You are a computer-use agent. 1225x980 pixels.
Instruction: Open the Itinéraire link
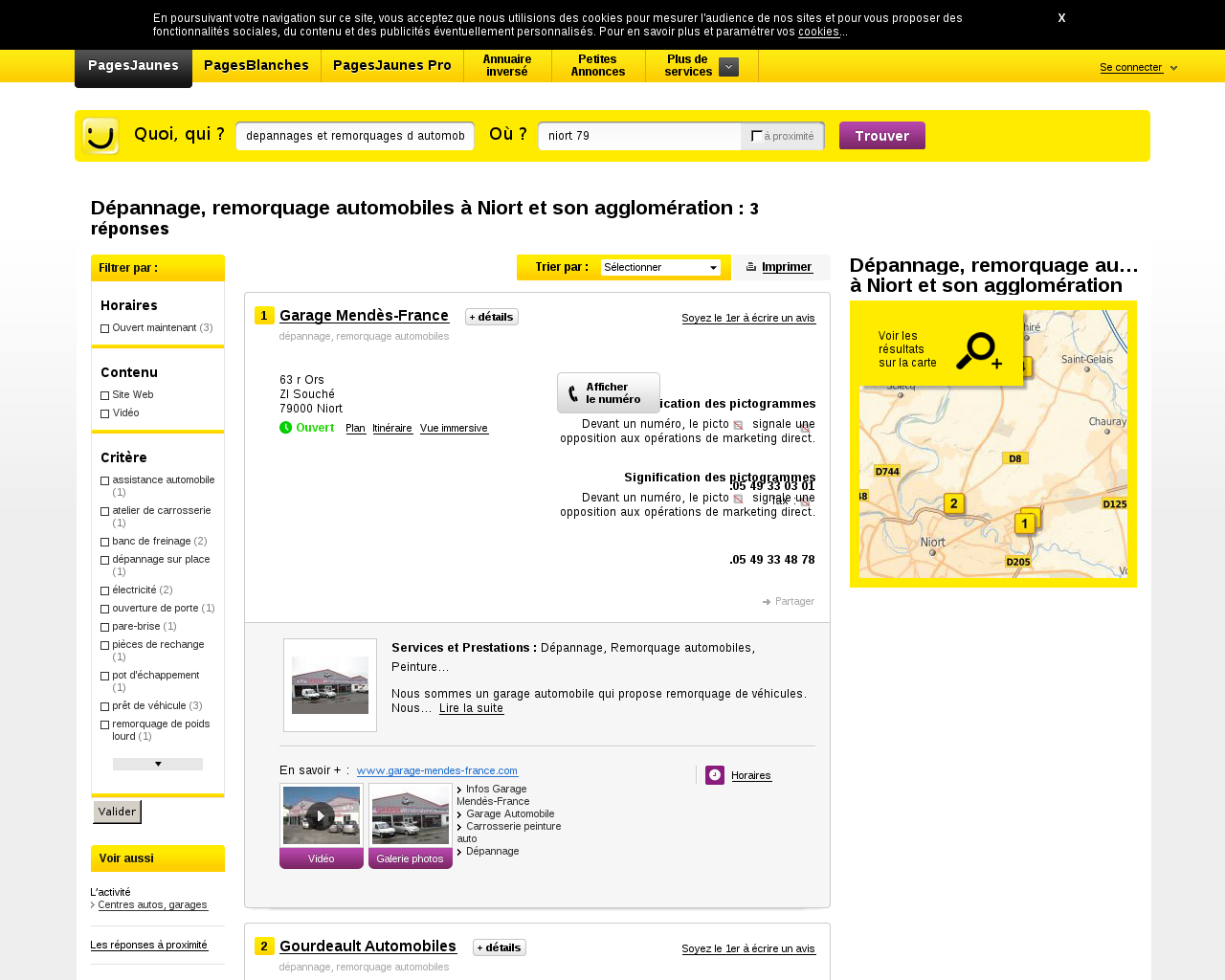pyautogui.click(x=392, y=428)
